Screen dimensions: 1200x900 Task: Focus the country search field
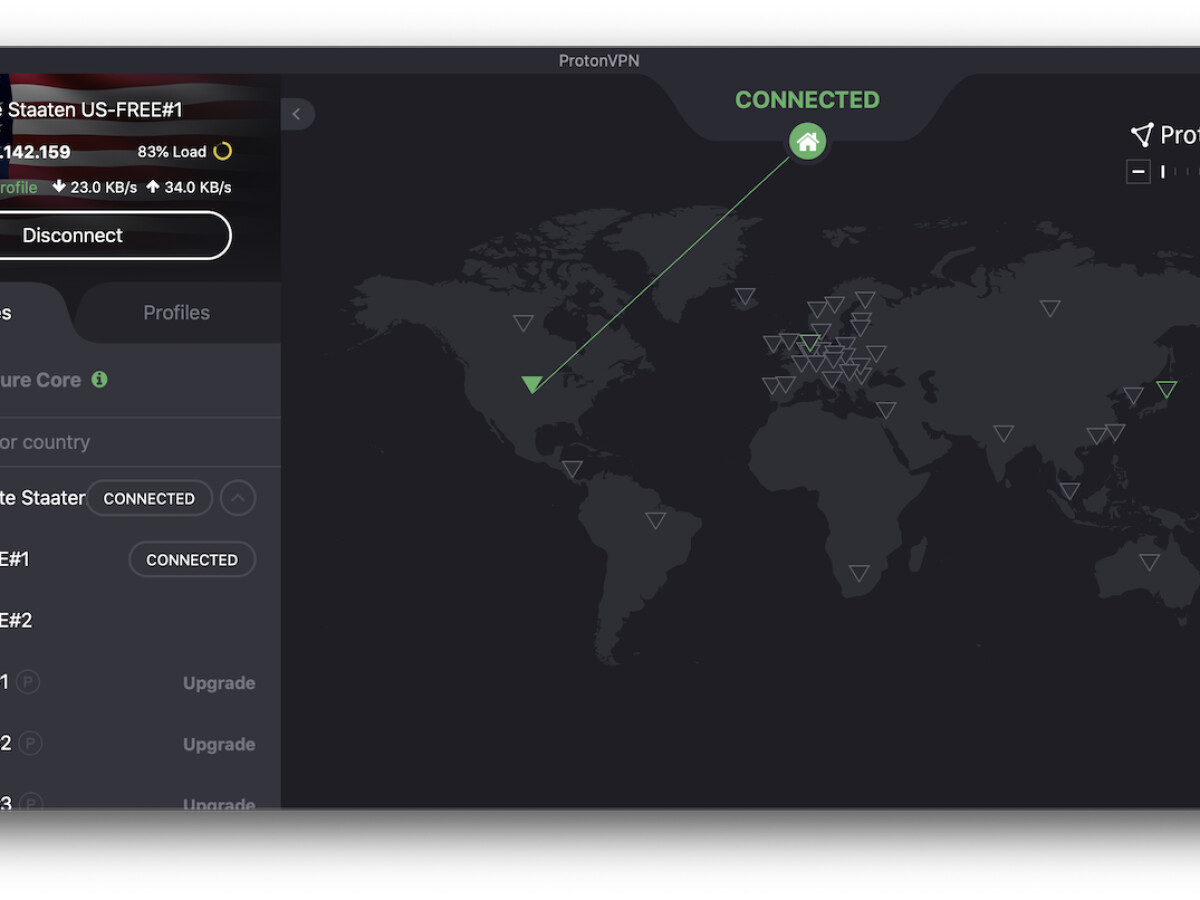click(x=130, y=442)
